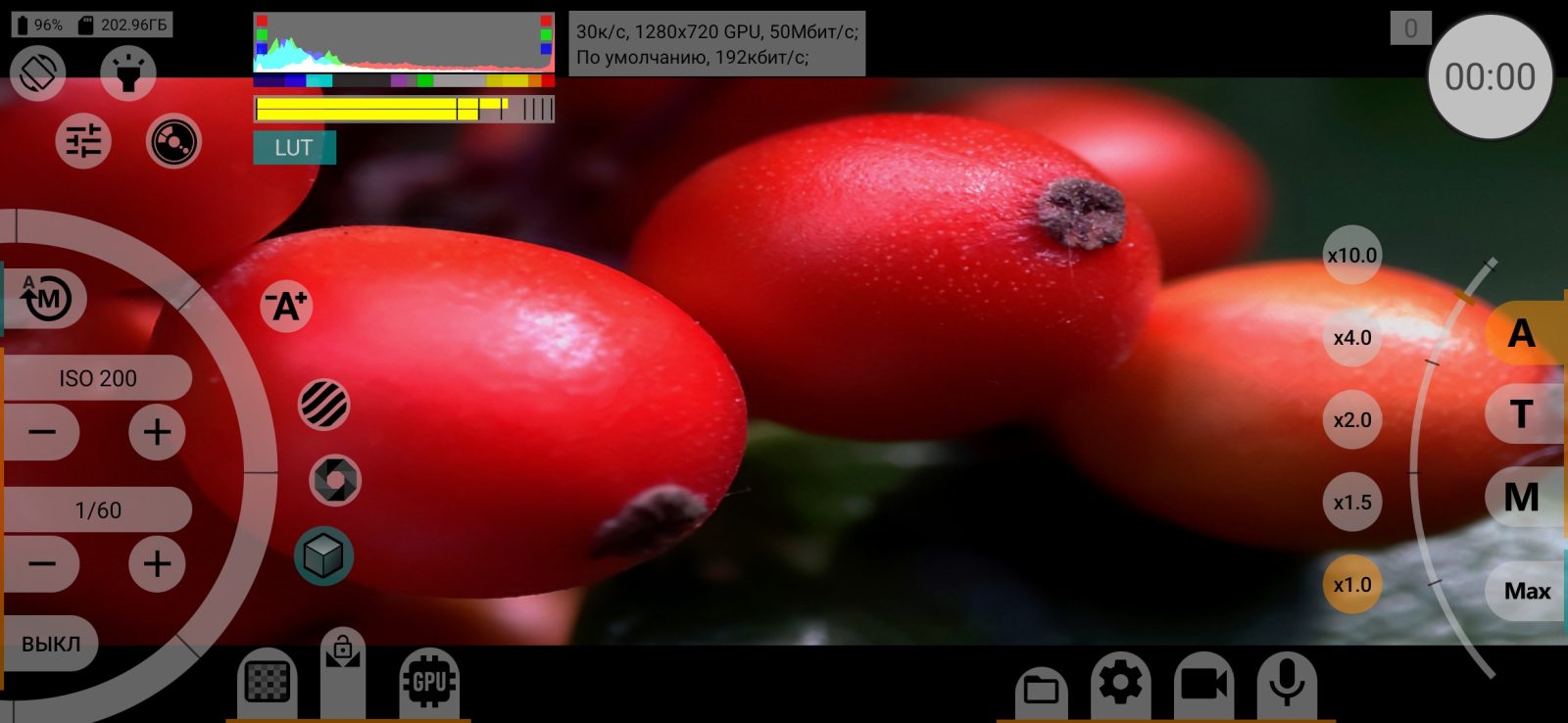Image resolution: width=1568 pixels, height=723 pixels.
Task: Select the 3D cube LUT icon
Action: coord(323,556)
